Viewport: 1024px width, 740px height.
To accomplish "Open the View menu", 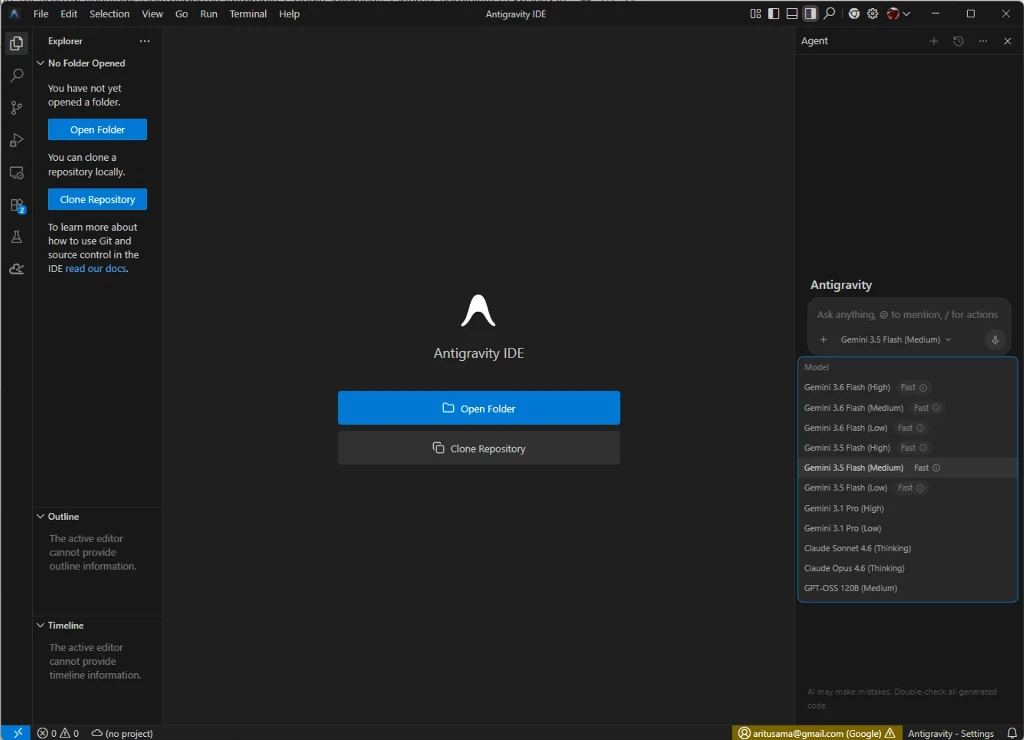I will point(152,13).
